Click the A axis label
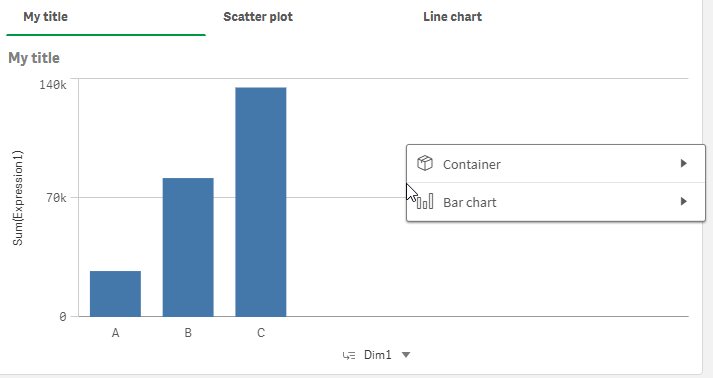The height and width of the screenshot is (378, 713). point(115,333)
